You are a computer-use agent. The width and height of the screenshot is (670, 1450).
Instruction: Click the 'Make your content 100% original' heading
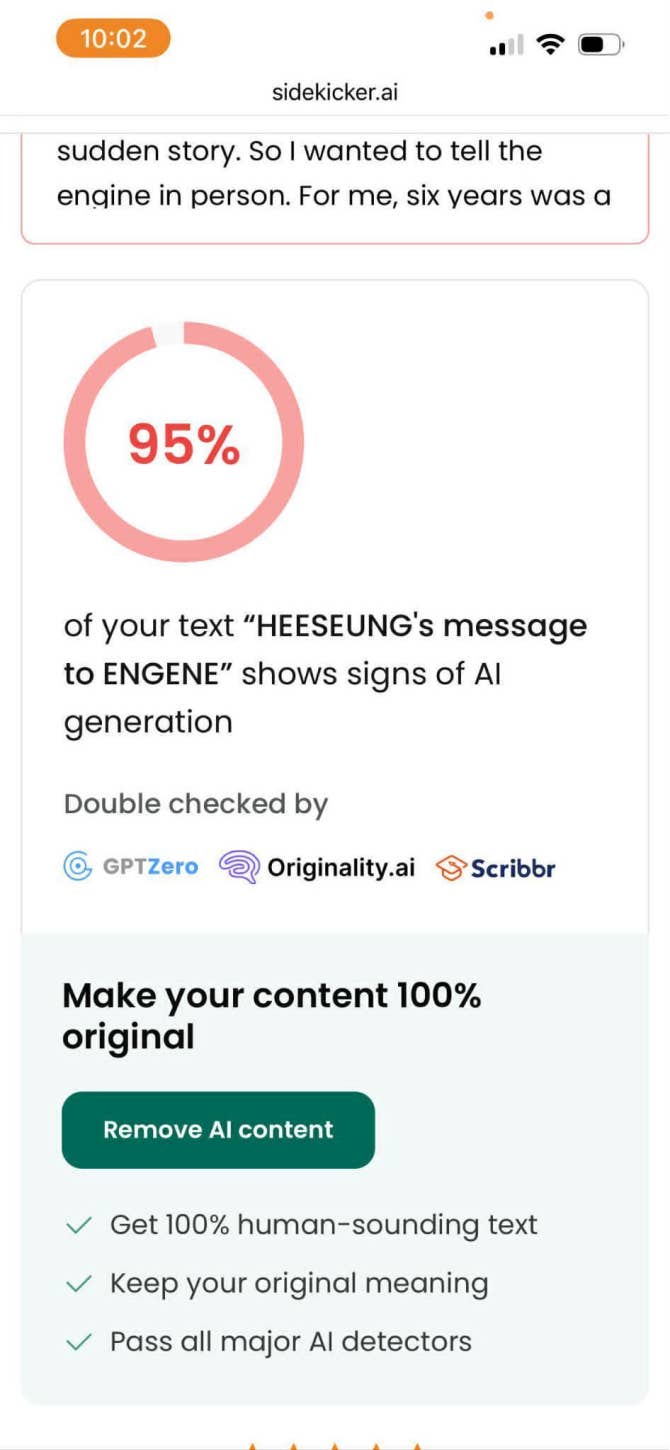(x=271, y=1015)
